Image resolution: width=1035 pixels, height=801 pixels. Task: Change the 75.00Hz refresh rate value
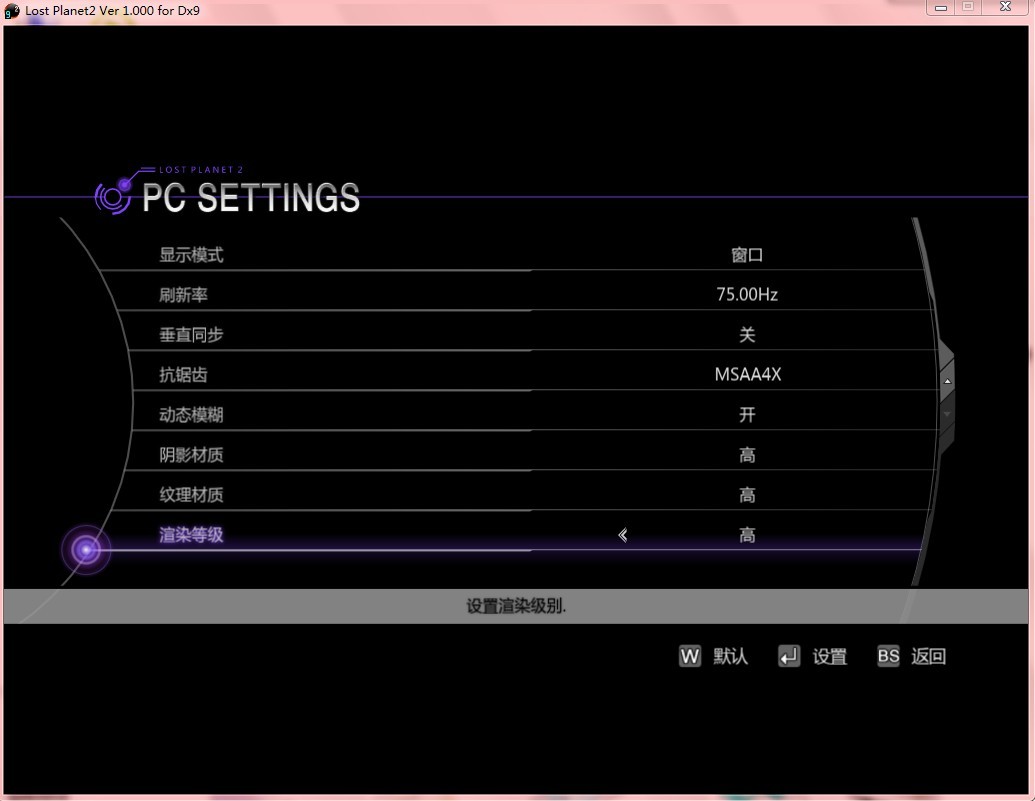click(x=747, y=295)
